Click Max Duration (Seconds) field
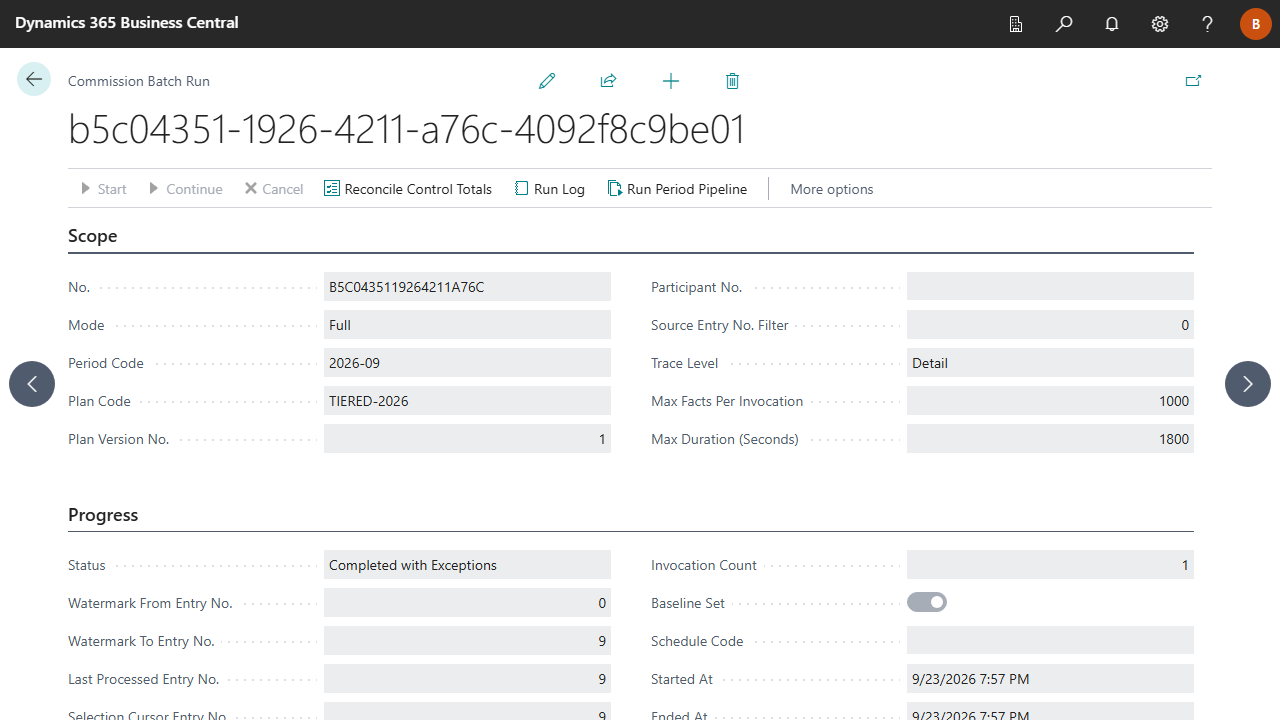This screenshot has width=1280, height=720. coord(1050,439)
